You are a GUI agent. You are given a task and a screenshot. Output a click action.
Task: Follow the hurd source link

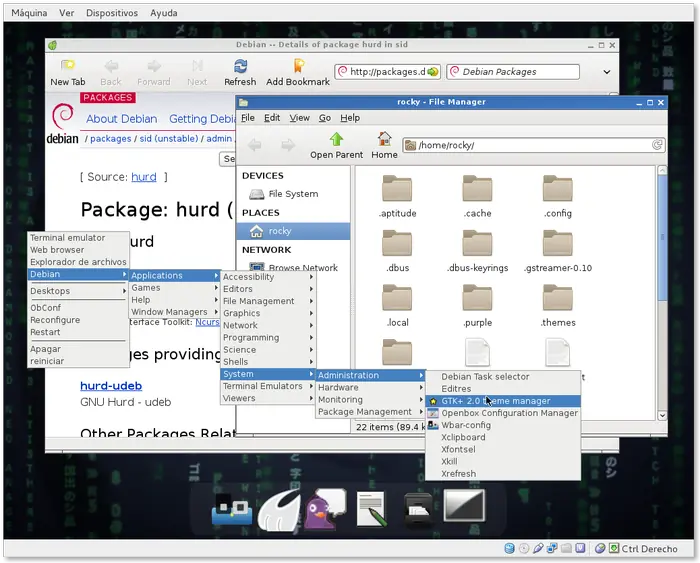[x=144, y=177]
